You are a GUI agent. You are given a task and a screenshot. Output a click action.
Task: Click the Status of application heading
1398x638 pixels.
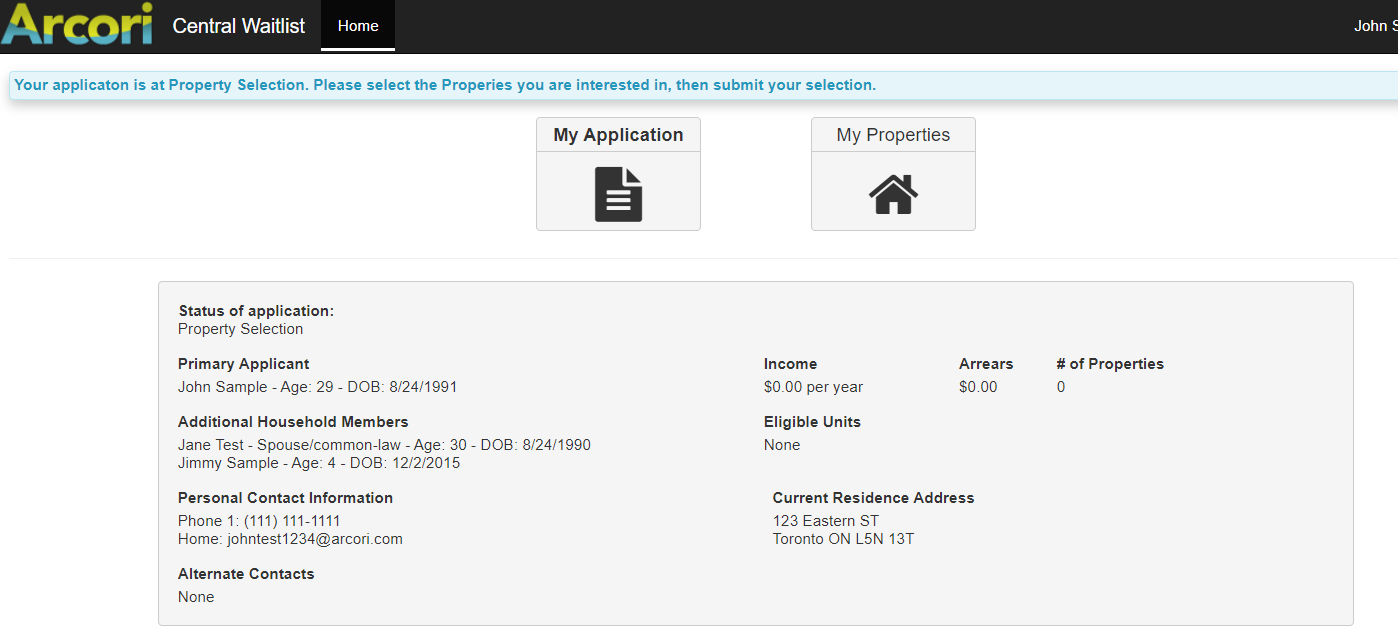click(256, 311)
